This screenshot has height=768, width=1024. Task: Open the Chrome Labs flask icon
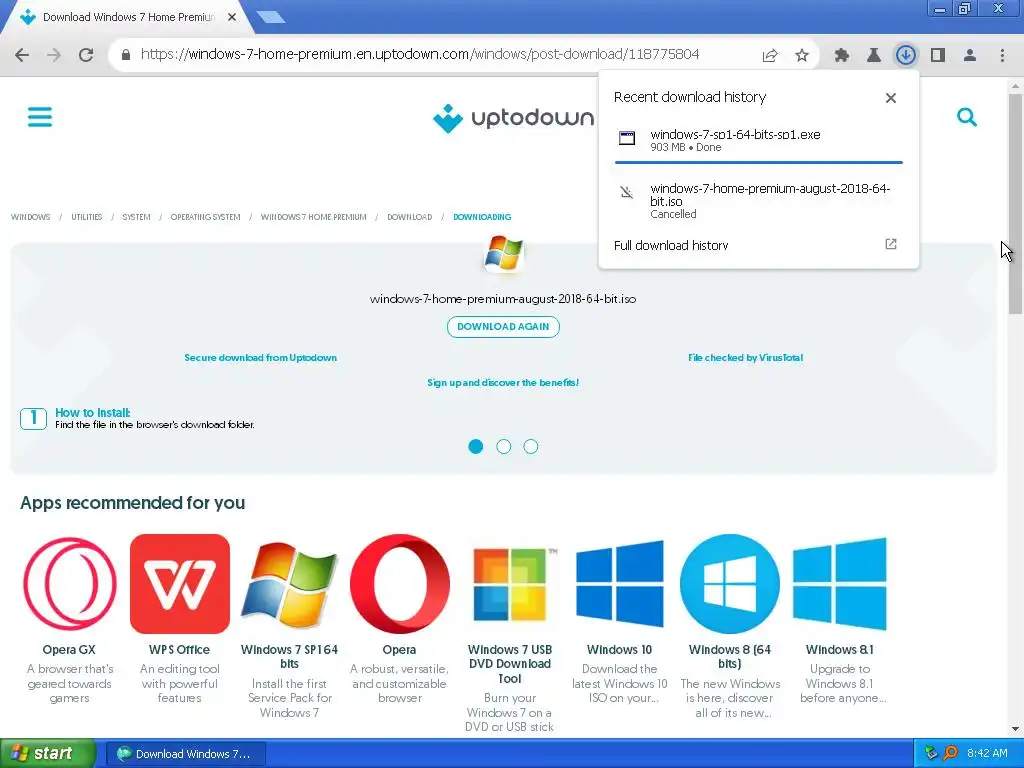pos(874,55)
